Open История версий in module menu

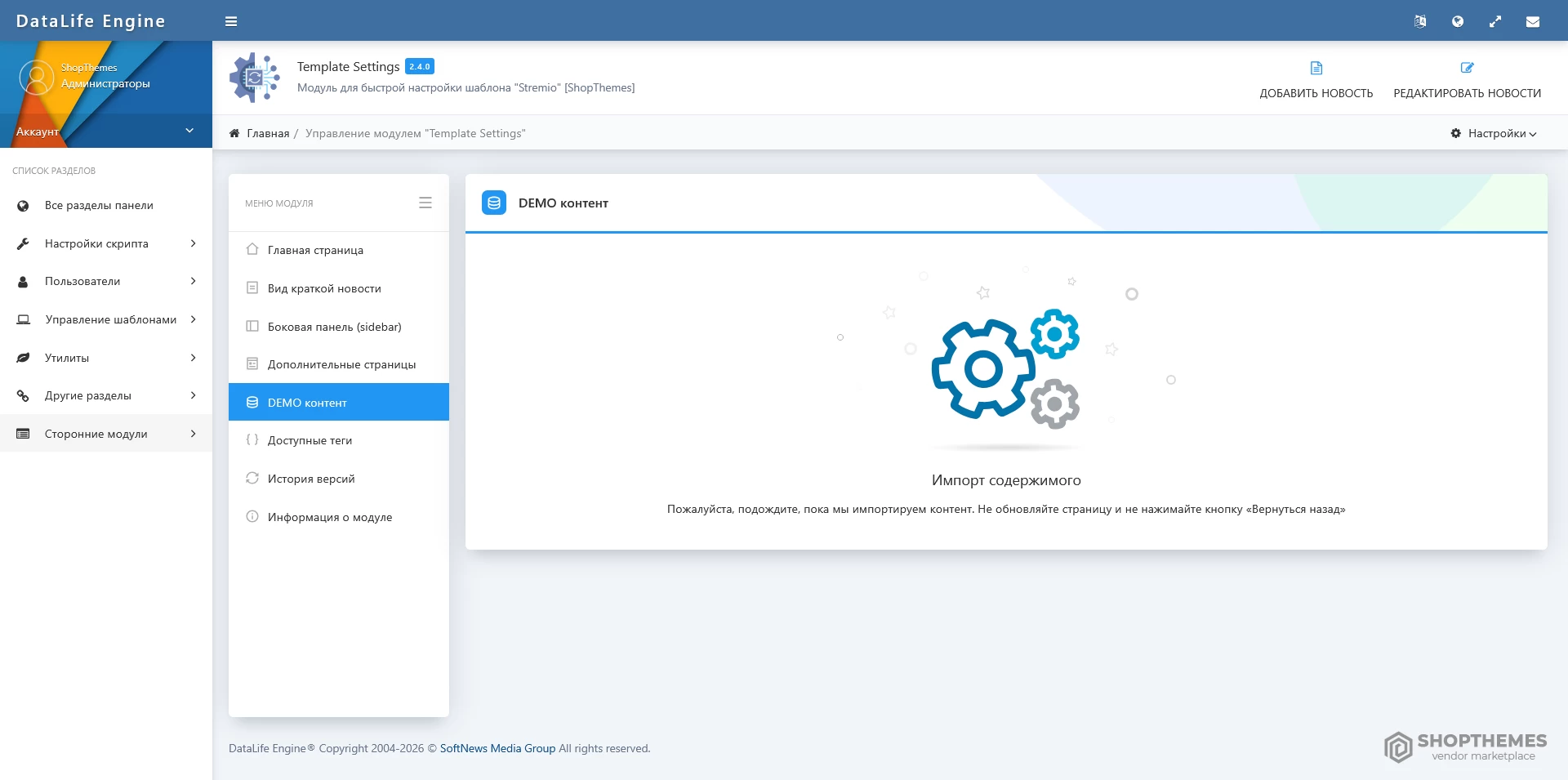311,479
